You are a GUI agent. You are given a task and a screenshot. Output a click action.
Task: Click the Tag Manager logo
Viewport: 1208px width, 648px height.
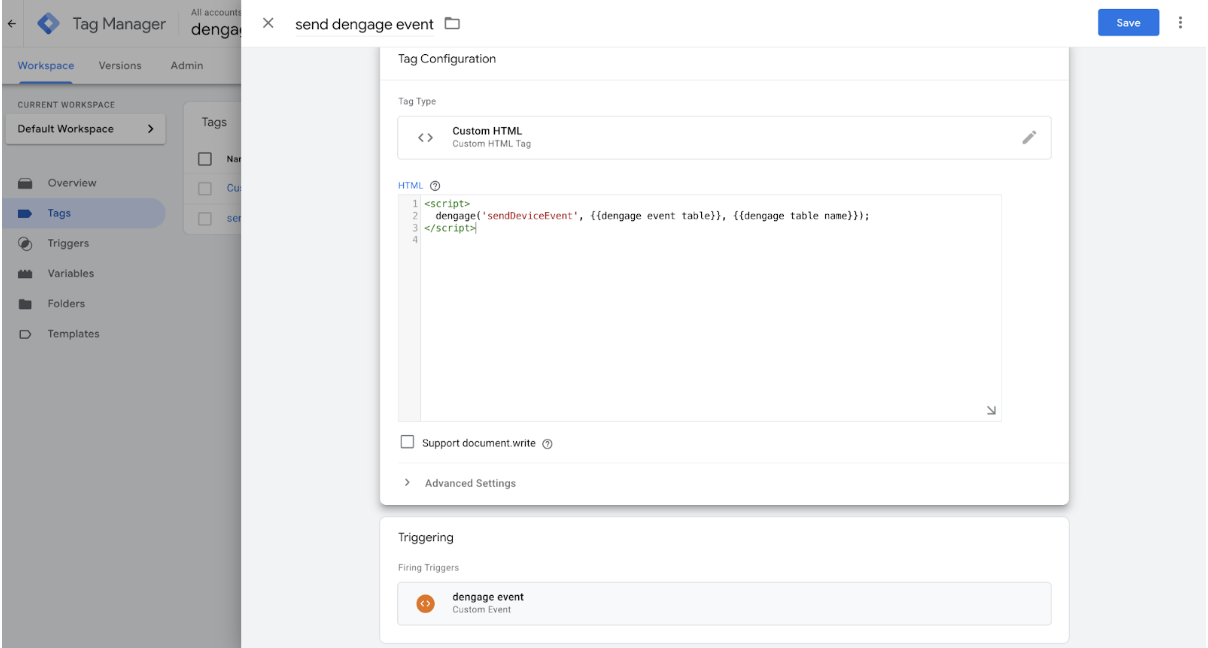coord(48,23)
